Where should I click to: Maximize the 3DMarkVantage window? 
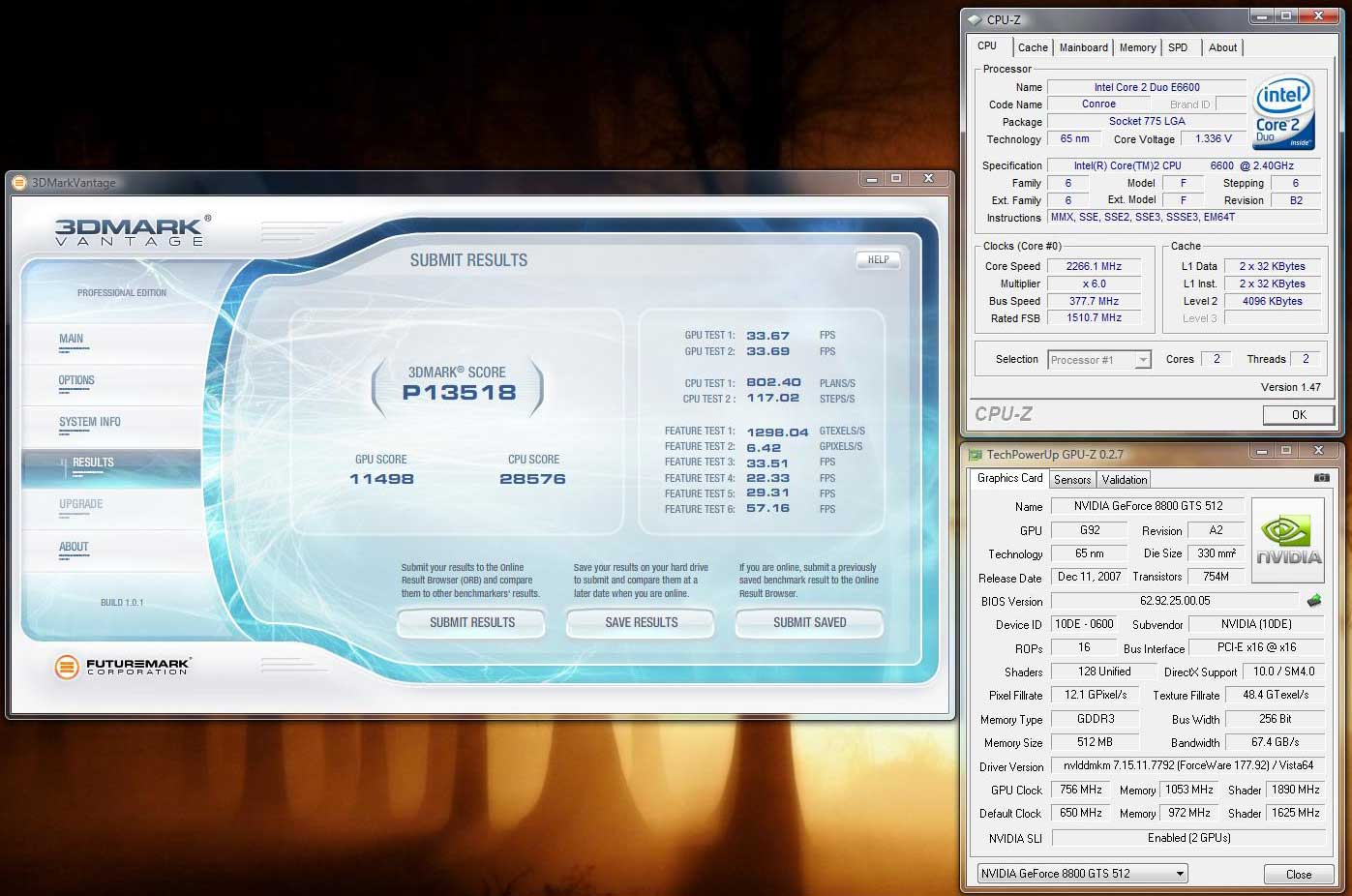[896, 179]
